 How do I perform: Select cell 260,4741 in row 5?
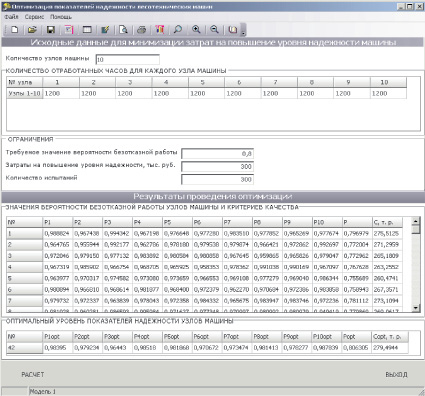pyautogui.click(x=387, y=278)
